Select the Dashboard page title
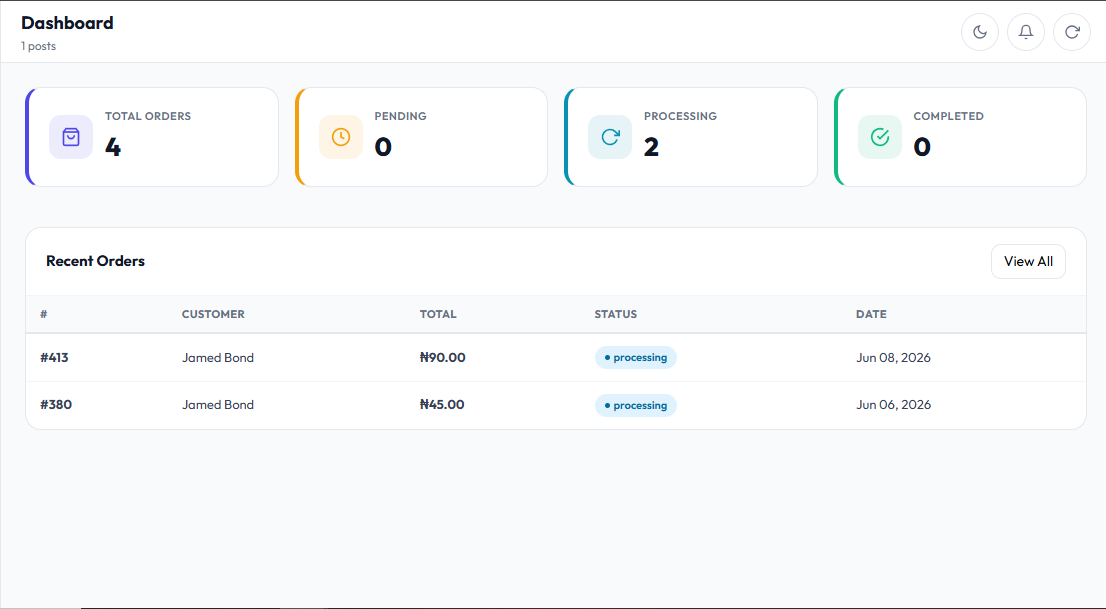1106x609 pixels. tap(67, 23)
